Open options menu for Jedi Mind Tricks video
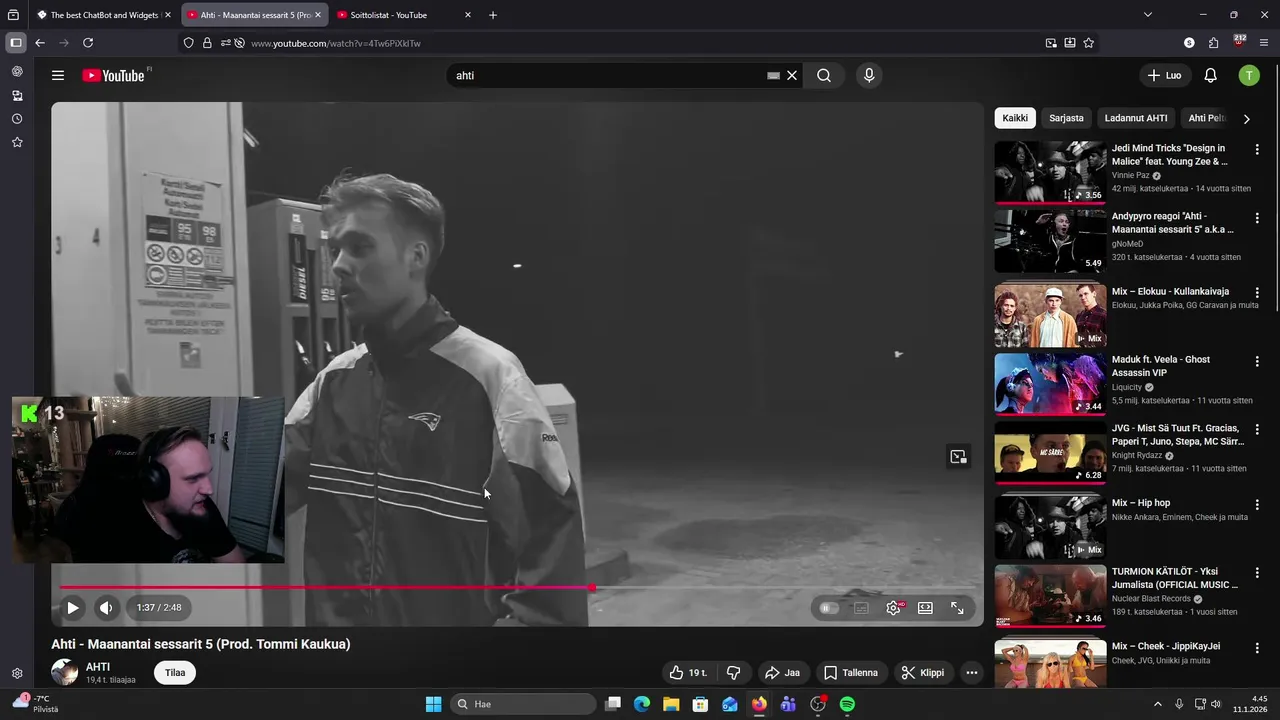The width and height of the screenshot is (1280, 720). [x=1257, y=150]
